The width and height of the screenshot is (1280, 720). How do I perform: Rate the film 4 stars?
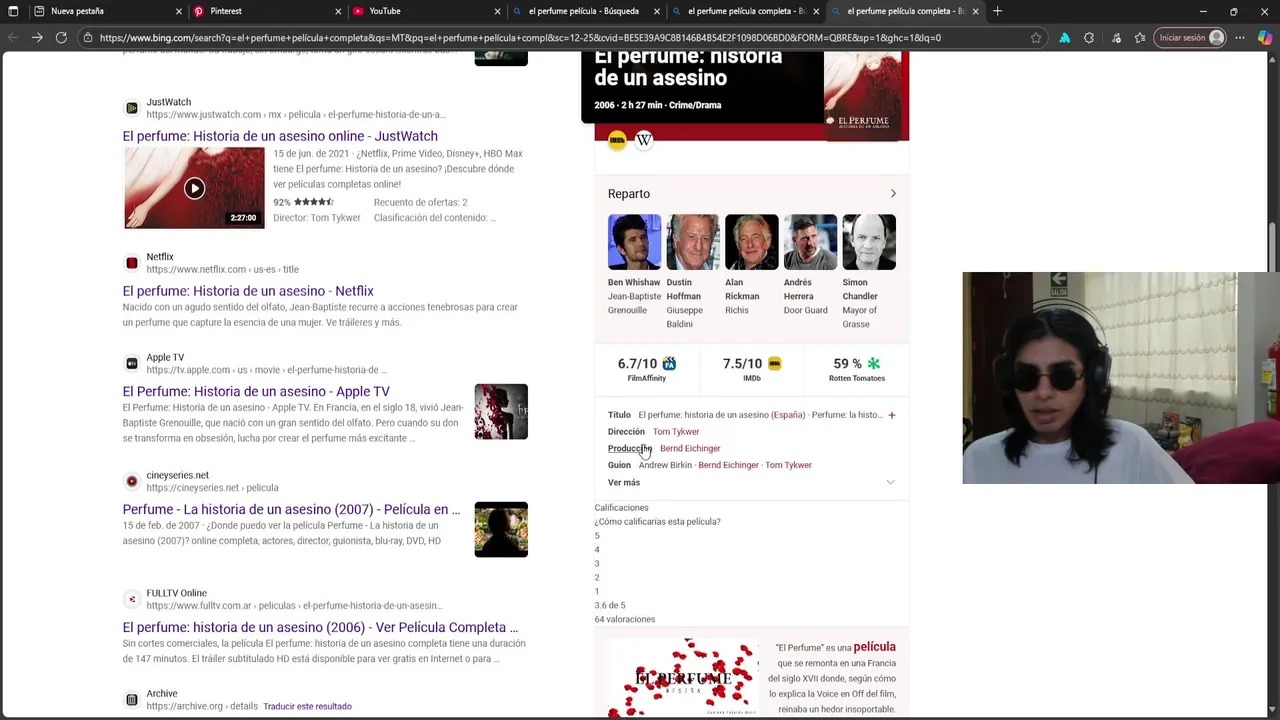pyautogui.click(x=597, y=550)
